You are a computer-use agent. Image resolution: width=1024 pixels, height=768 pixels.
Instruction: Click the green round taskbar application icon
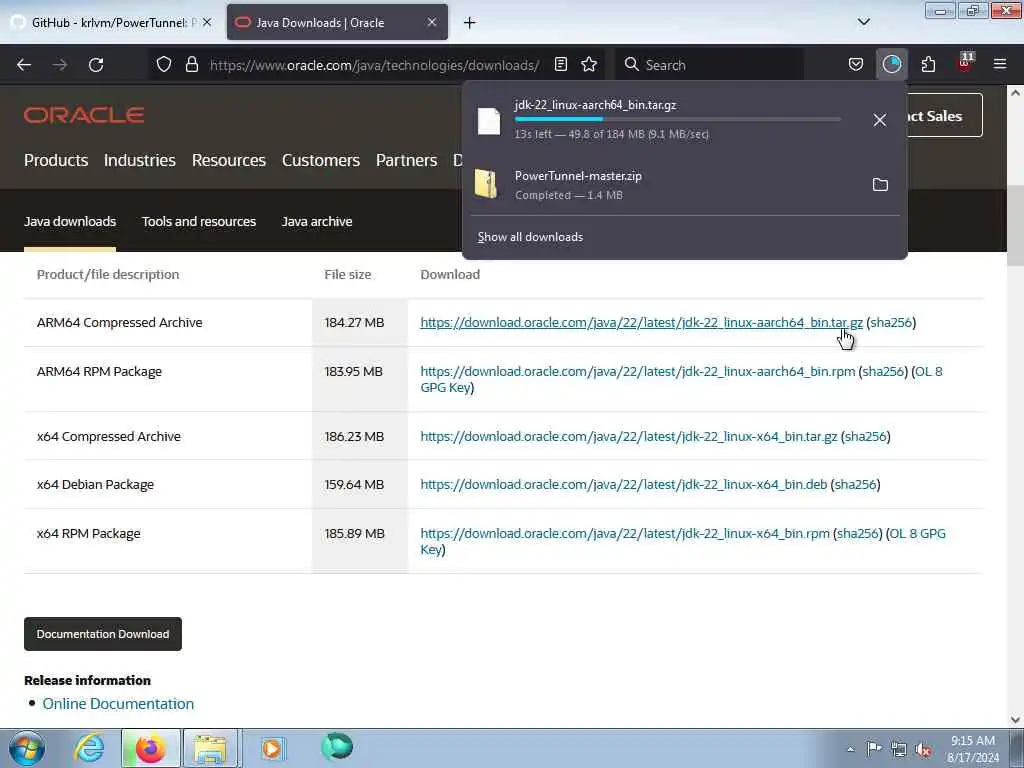337,747
